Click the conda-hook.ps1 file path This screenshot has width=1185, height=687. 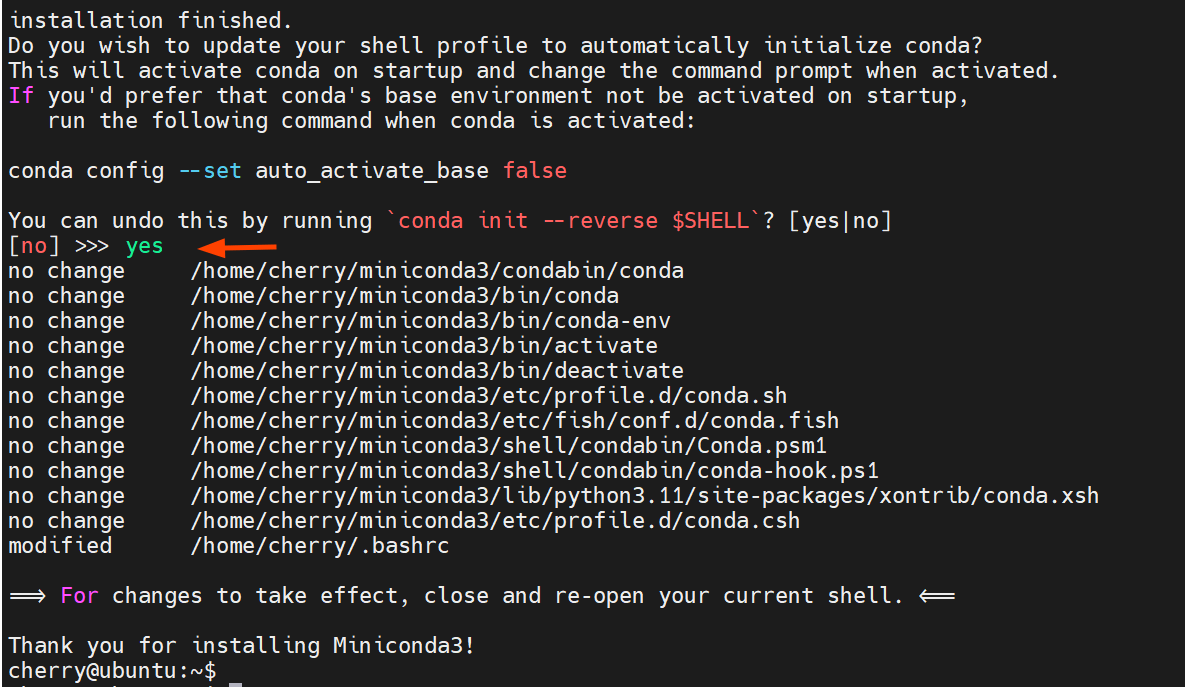click(x=534, y=471)
